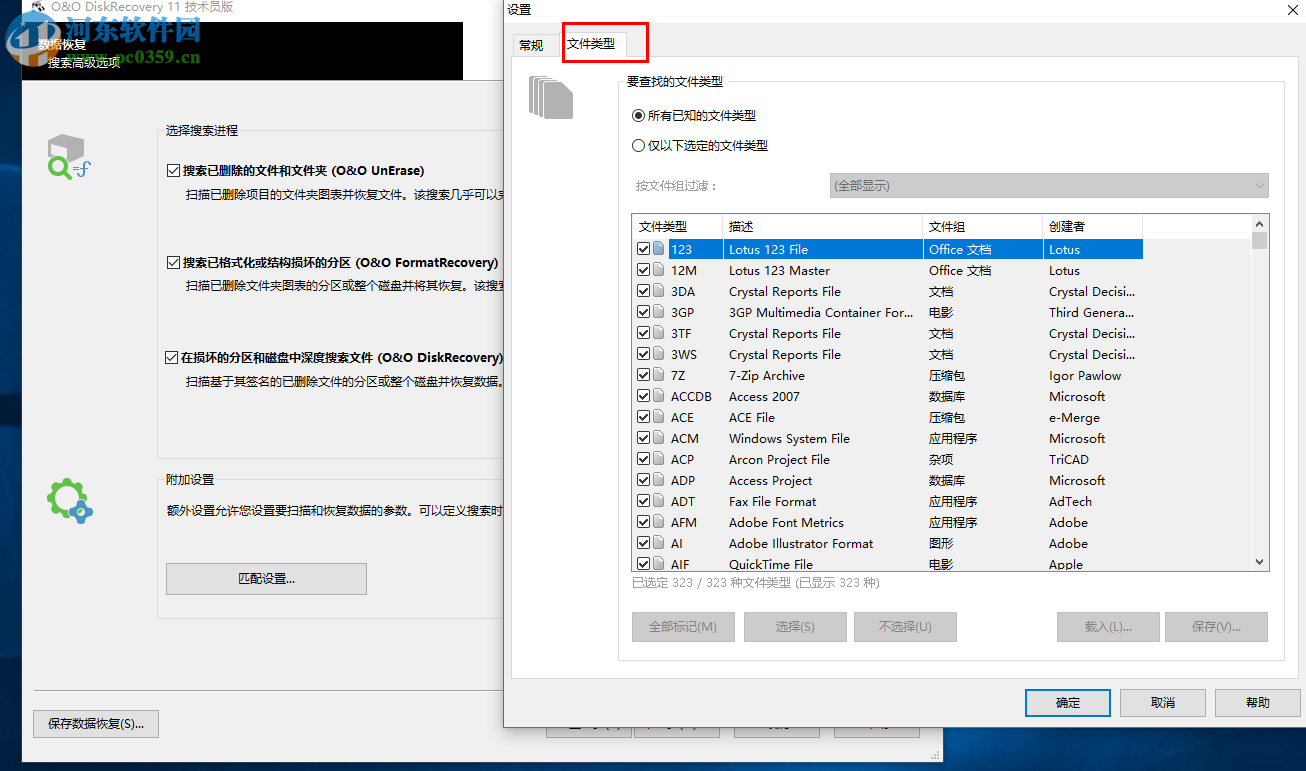Image resolution: width=1306 pixels, height=771 pixels.
Task: Close the 设置 dialog
Action: (x=1291, y=9)
